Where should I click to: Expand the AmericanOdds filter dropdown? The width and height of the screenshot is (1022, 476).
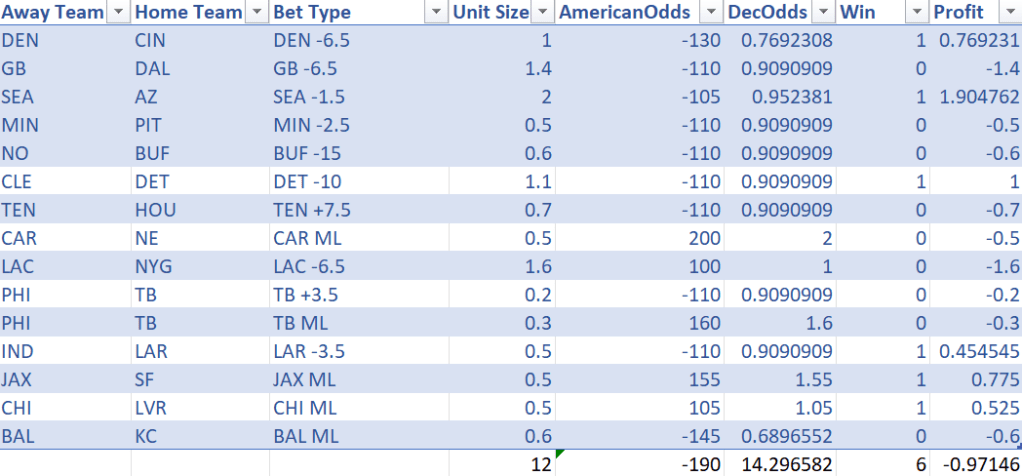pos(709,12)
